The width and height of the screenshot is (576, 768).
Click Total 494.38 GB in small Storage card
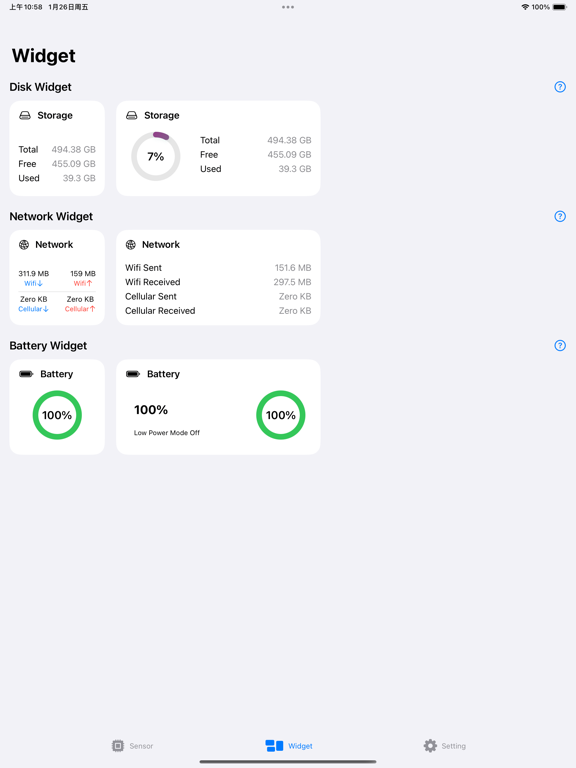coord(57,149)
